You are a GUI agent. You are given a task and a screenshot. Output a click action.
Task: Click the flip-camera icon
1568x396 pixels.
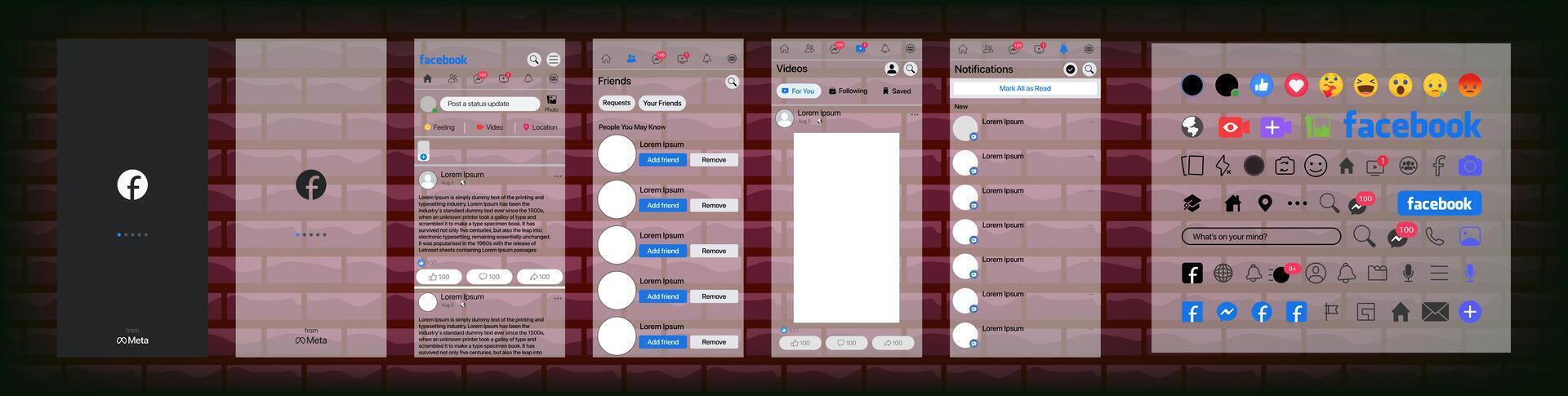point(1285,166)
